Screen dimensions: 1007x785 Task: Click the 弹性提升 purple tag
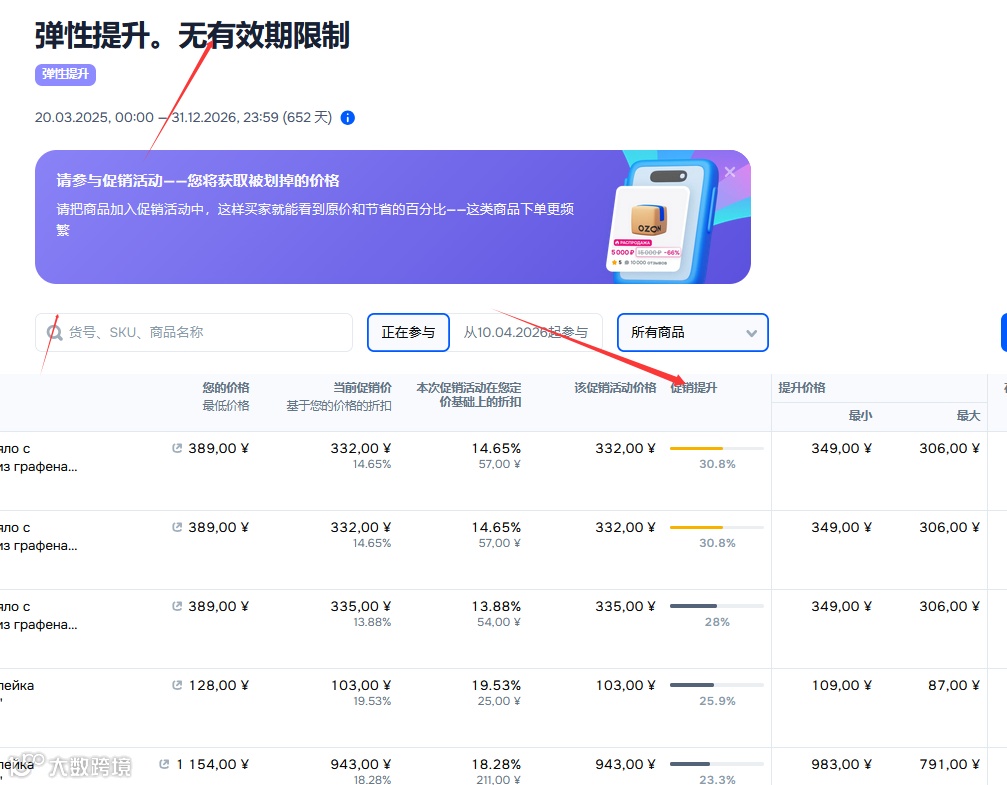(66, 74)
